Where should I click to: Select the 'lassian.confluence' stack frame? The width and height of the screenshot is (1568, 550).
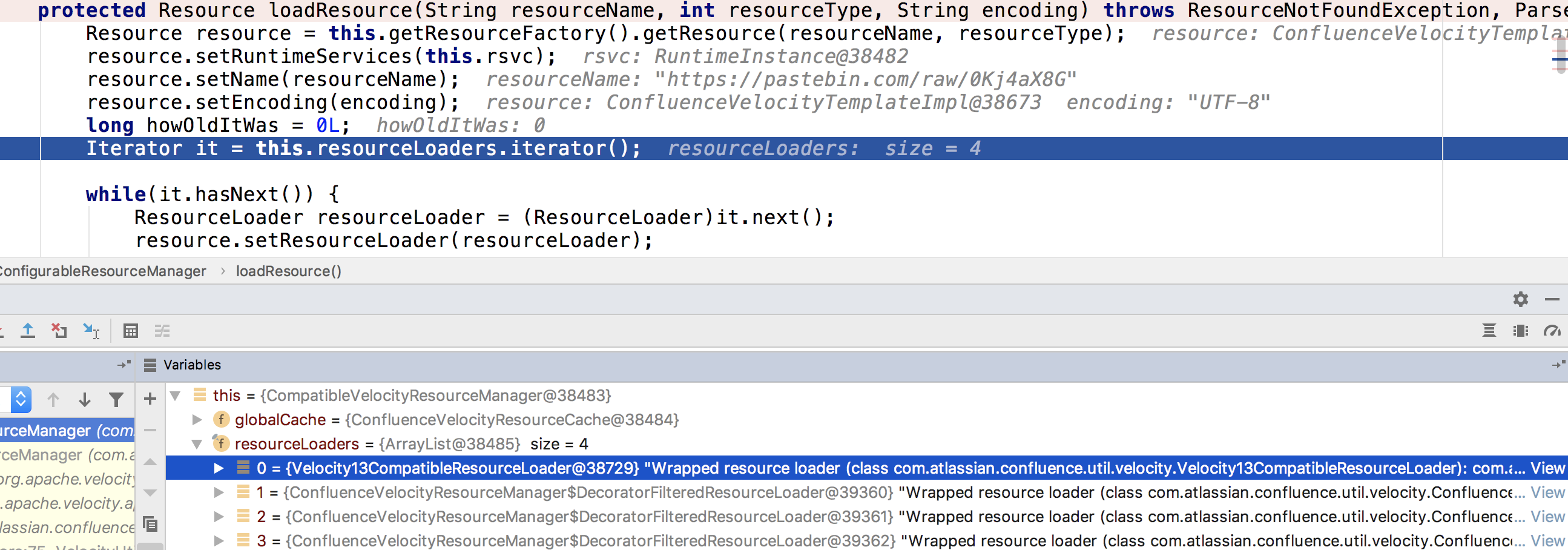coord(67,528)
